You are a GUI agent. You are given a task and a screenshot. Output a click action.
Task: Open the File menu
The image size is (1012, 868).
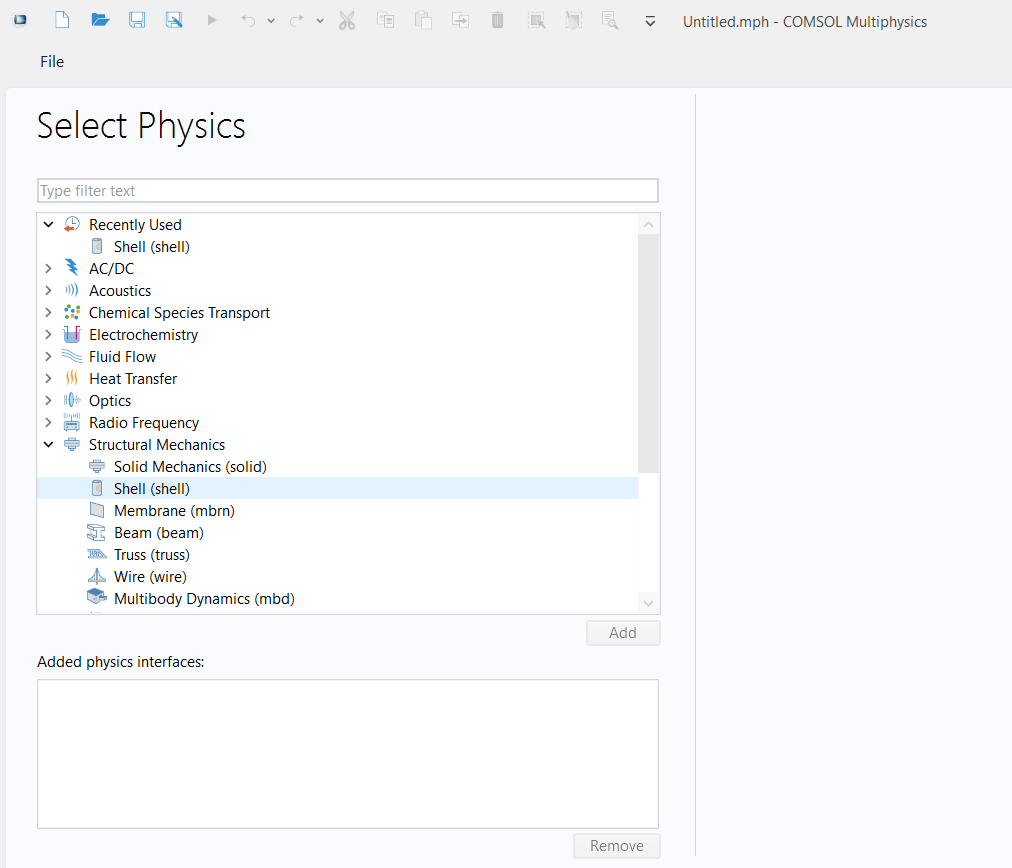tap(52, 62)
